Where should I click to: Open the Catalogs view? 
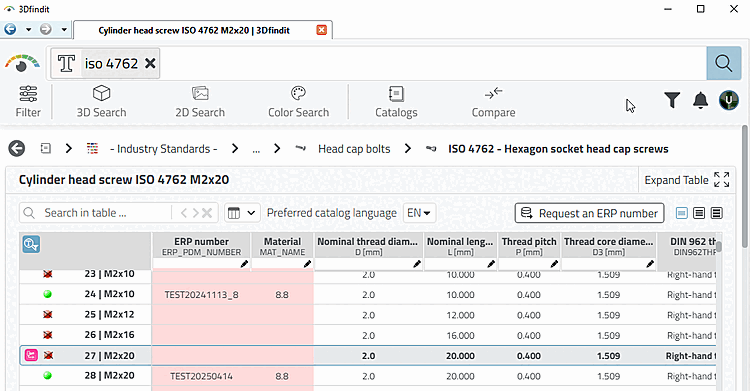click(396, 101)
